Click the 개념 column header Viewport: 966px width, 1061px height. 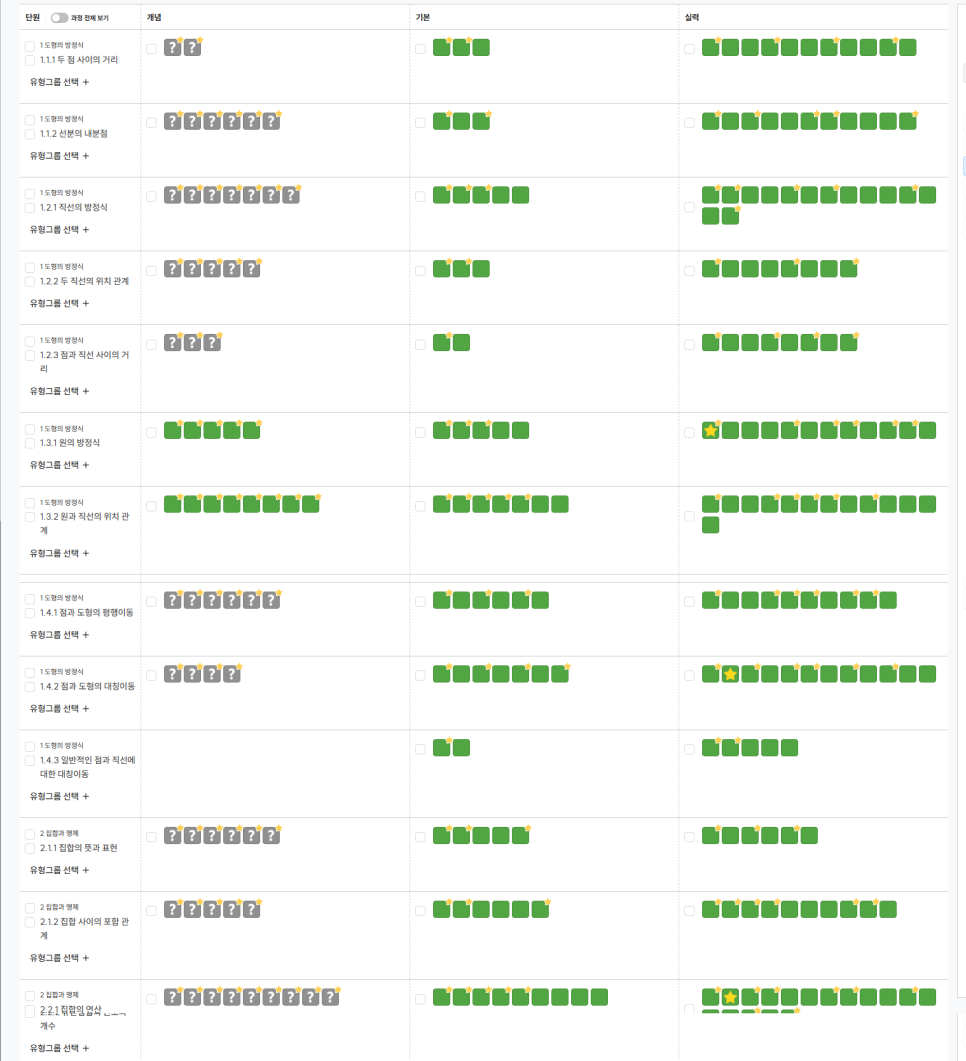(x=154, y=18)
